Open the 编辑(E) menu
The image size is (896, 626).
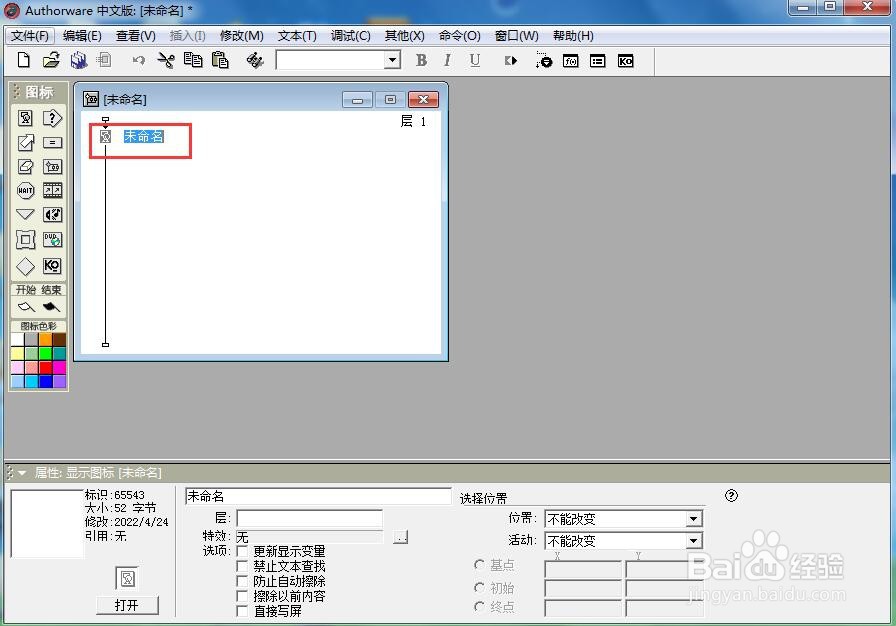tap(82, 36)
